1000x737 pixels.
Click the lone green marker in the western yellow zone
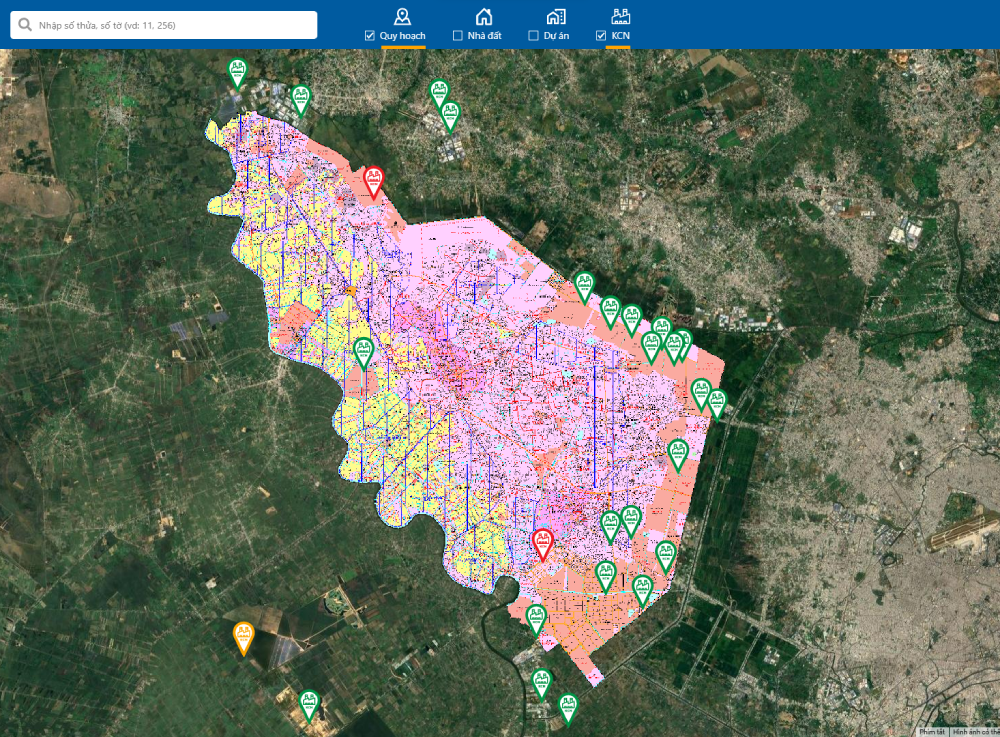[x=363, y=352]
